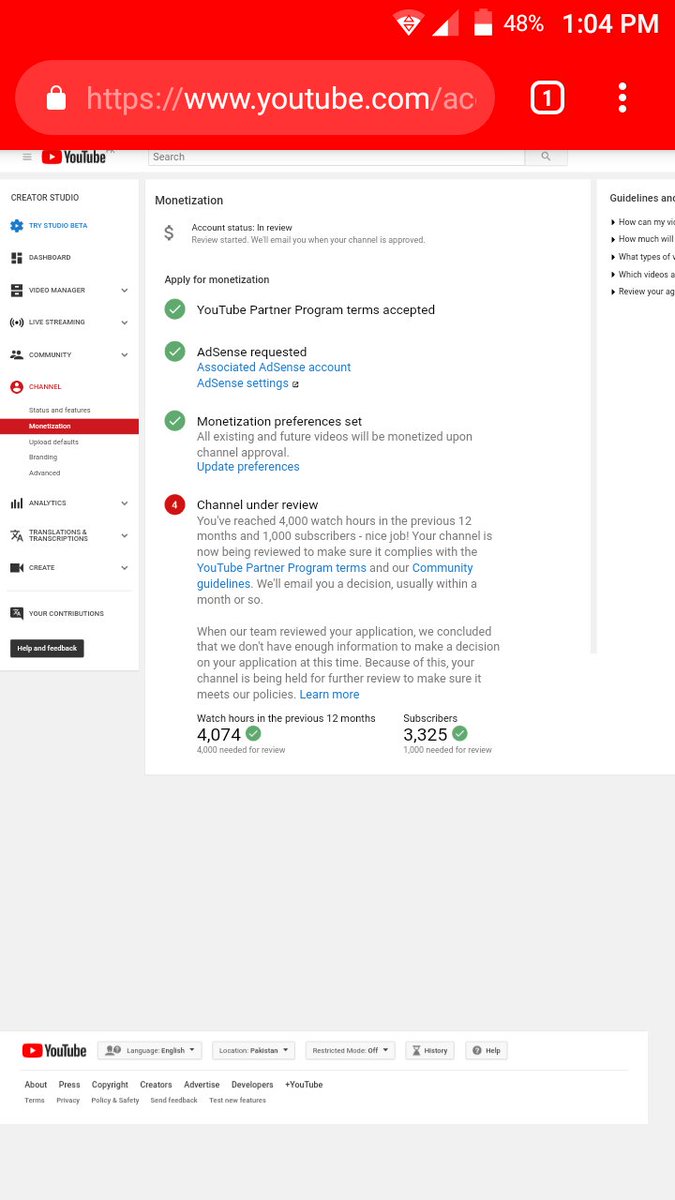Click the green checkmark beside Partner Program terms
This screenshot has width=675, height=1200.
point(175,310)
